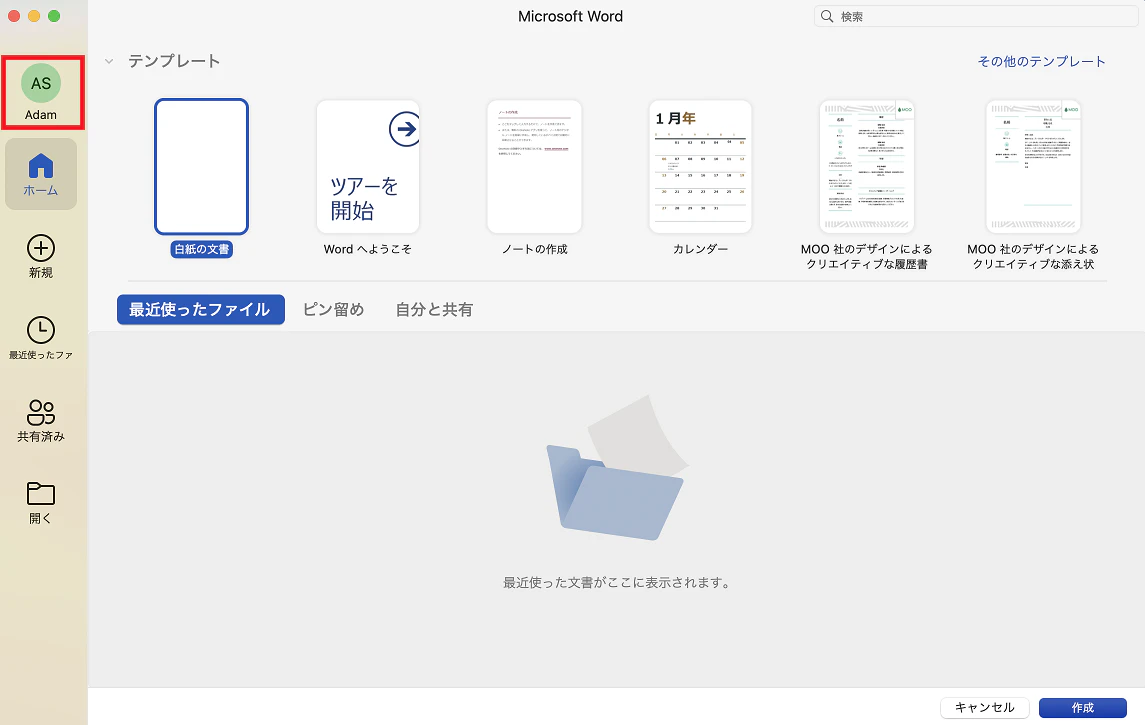Click the yellow minimize window button

pos(34,16)
